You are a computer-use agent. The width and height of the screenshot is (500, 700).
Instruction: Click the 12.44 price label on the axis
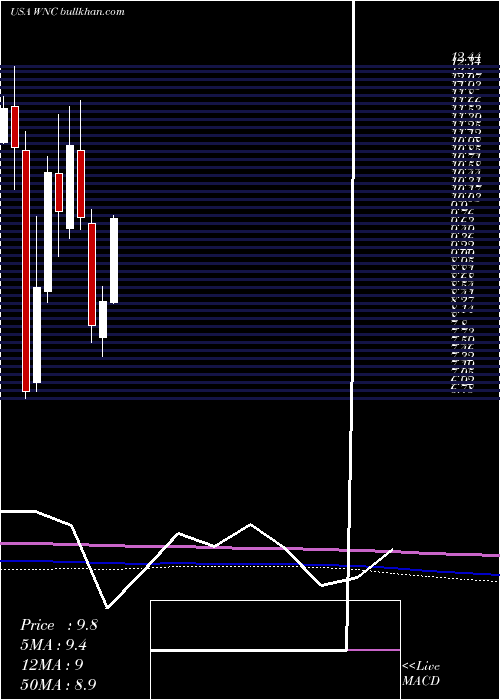click(x=466, y=56)
